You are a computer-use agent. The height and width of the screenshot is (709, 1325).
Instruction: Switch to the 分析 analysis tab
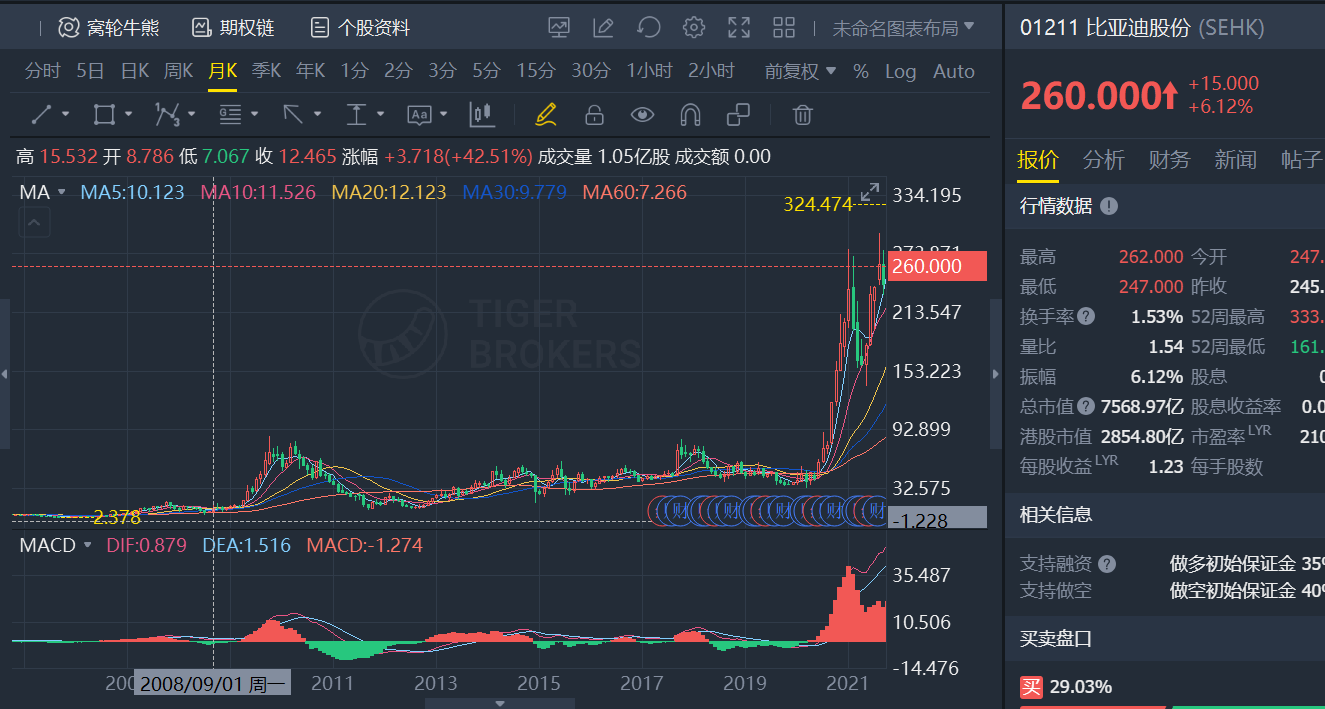point(1104,160)
